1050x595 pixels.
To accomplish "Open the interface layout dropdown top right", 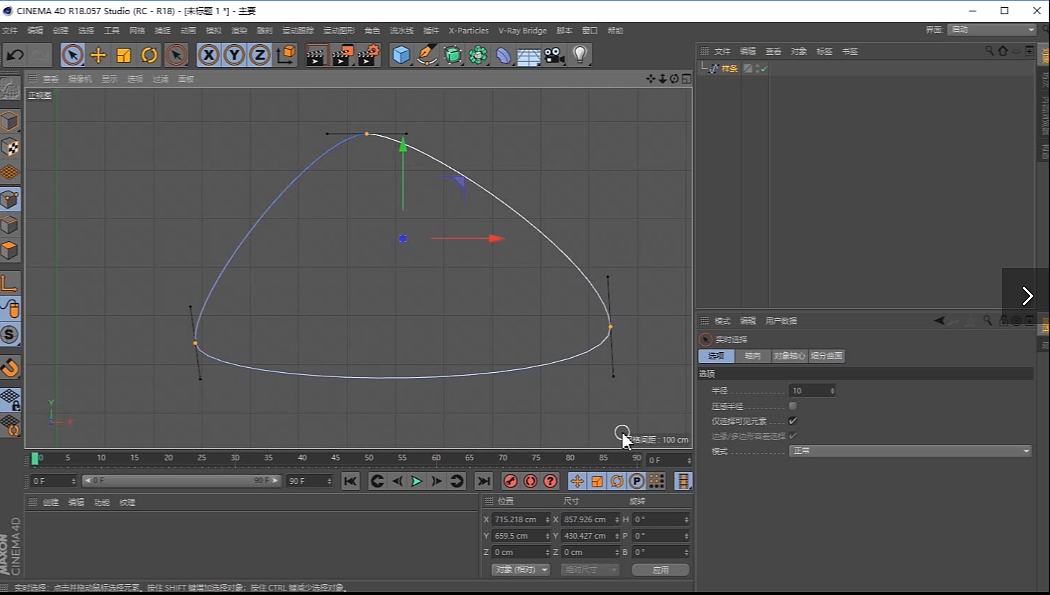I will pos(992,30).
